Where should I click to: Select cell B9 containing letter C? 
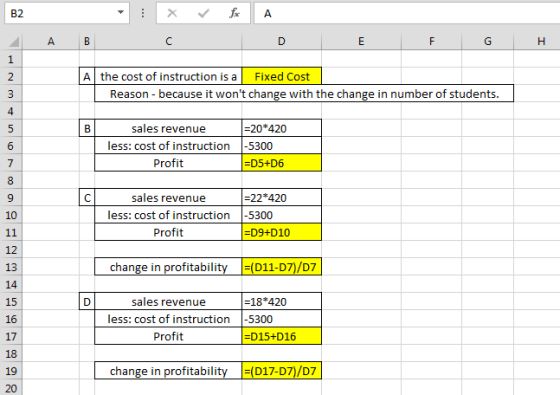click(x=87, y=198)
